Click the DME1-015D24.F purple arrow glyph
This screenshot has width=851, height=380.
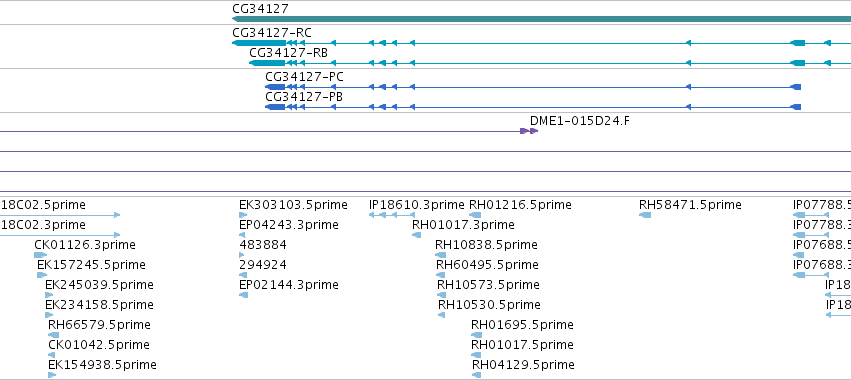point(529,131)
